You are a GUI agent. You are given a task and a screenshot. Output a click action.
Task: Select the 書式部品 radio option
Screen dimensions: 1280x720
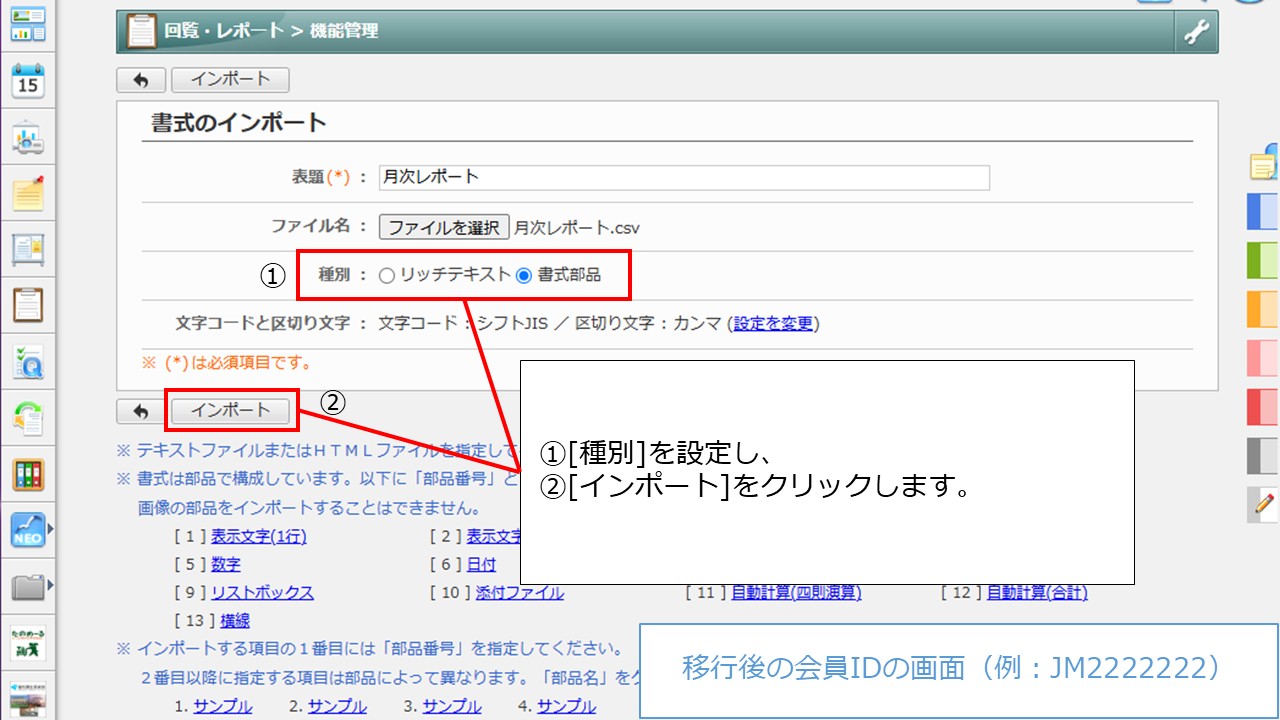pos(524,275)
